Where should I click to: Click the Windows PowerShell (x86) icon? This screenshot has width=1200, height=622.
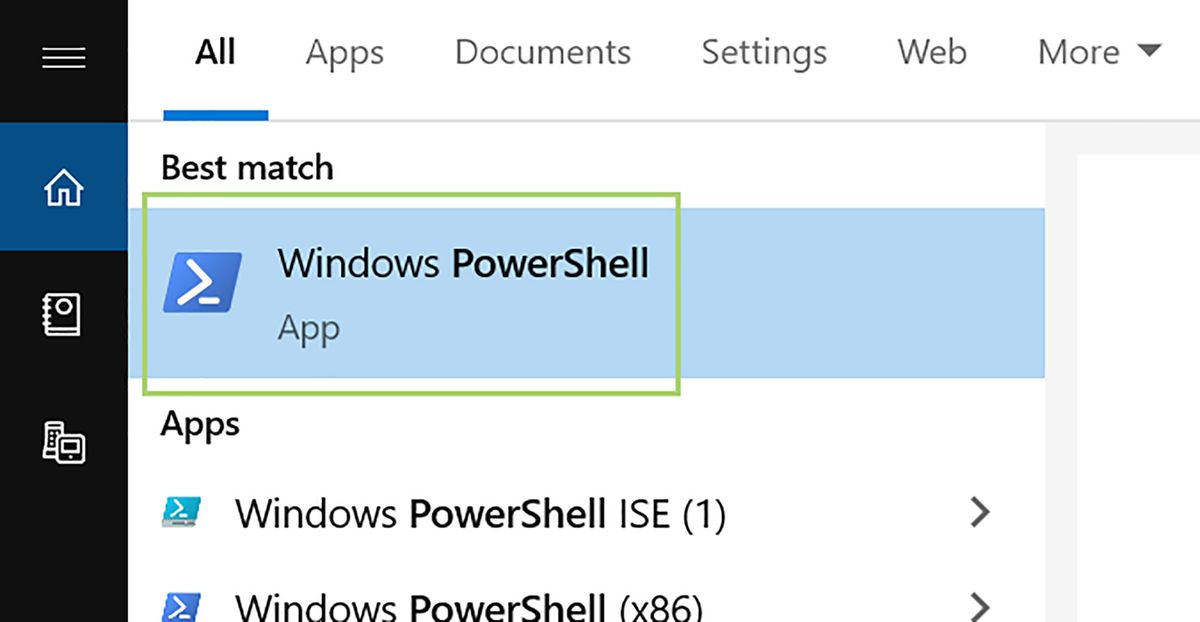tap(181, 605)
